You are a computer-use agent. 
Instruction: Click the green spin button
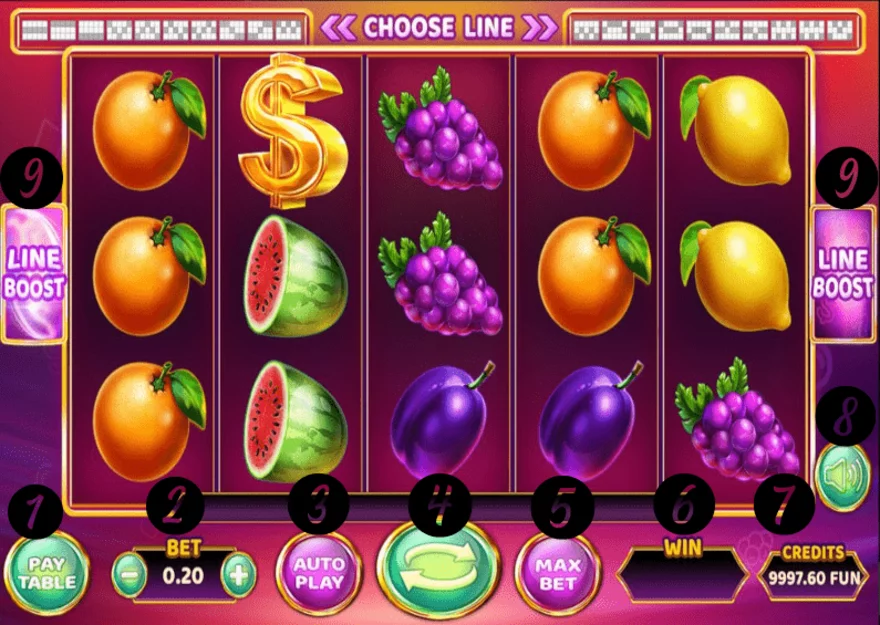coord(438,569)
